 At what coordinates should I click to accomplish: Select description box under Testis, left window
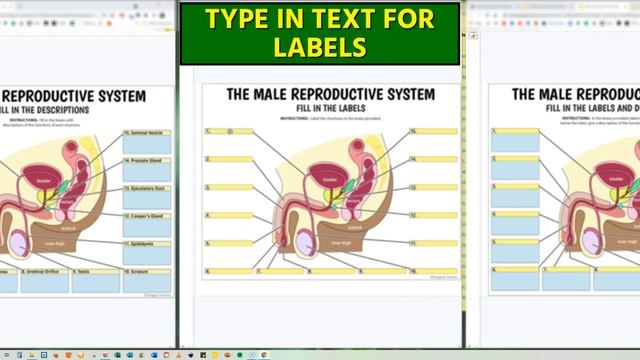pyautogui.click(x=96, y=283)
